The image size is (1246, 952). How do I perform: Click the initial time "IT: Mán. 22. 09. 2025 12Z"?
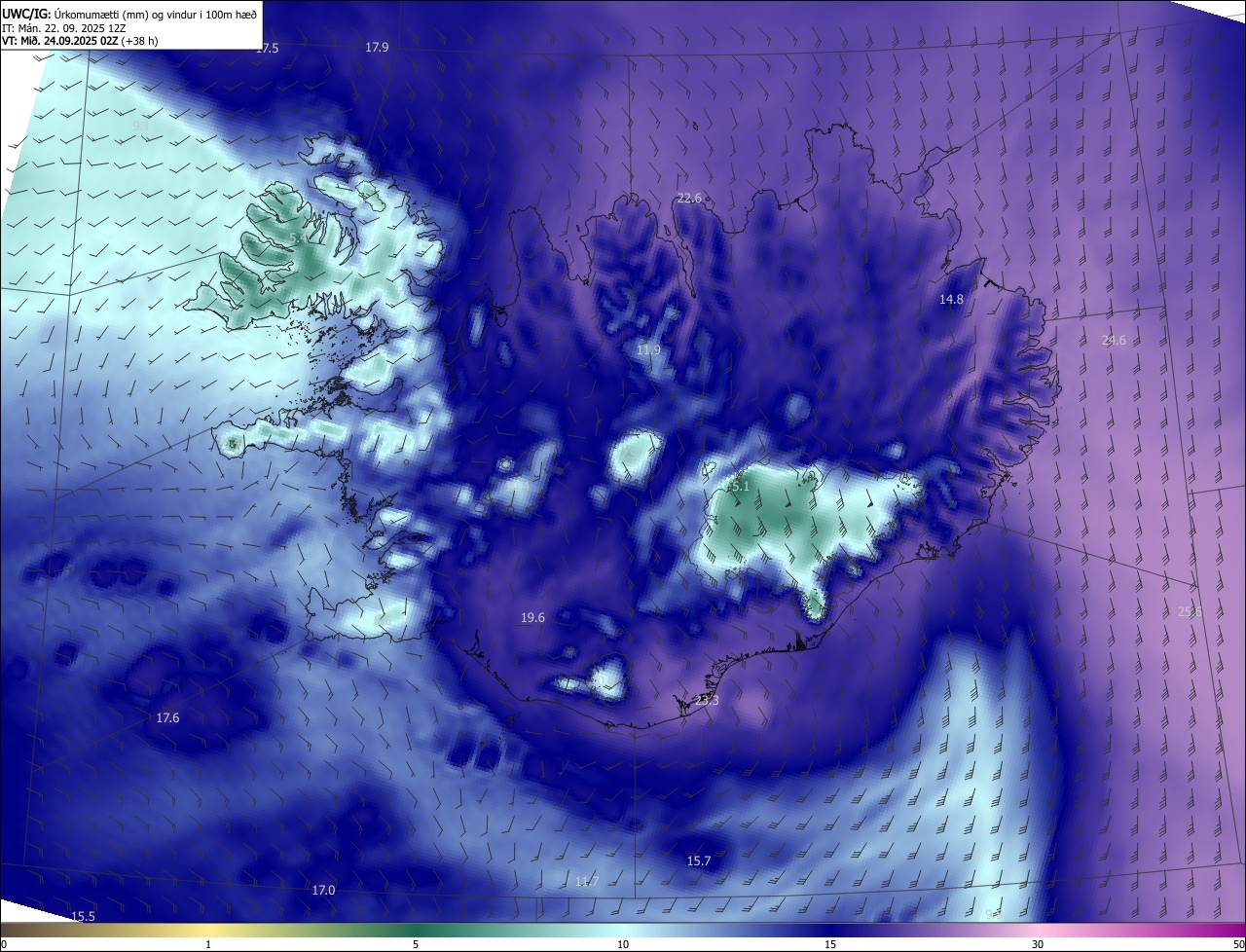click(63, 27)
